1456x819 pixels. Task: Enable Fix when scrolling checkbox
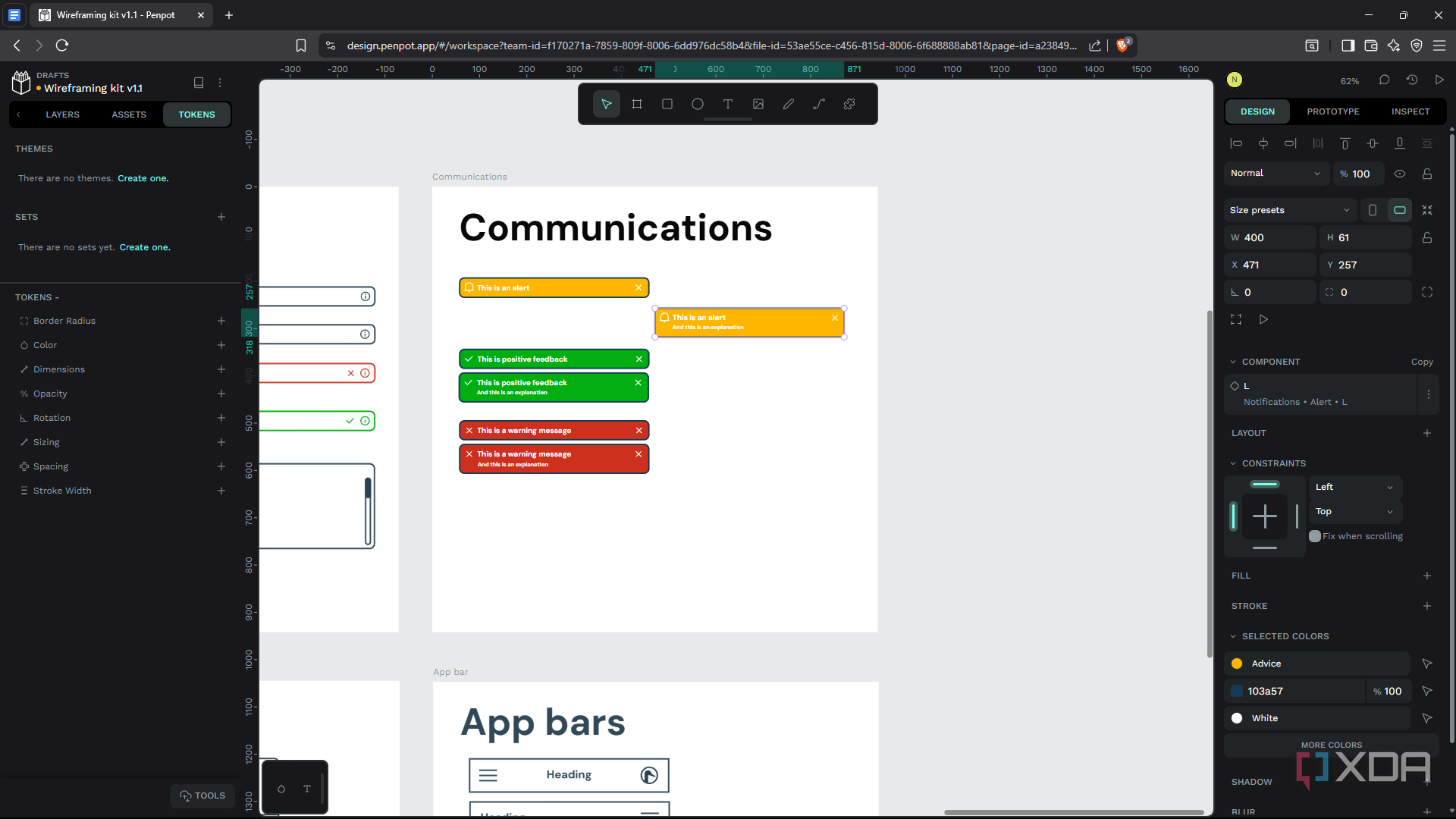[1315, 536]
